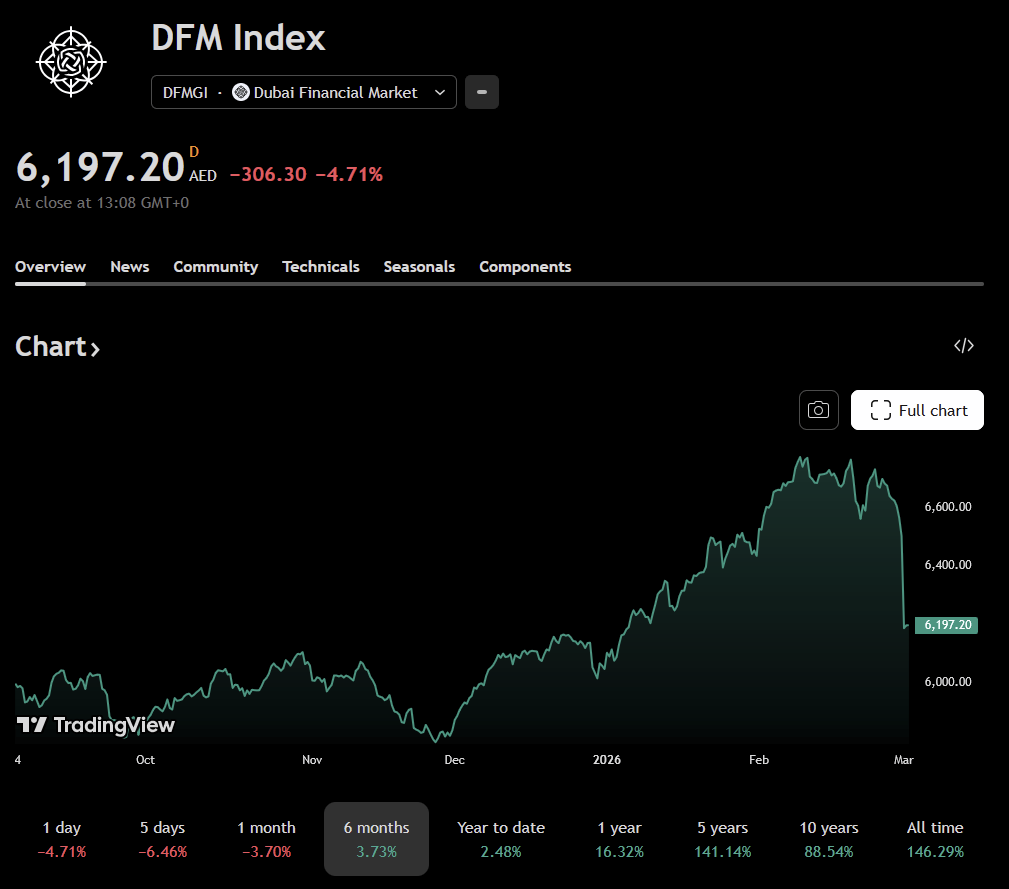Click the Oct label on time axis
This screenshot has width=1009, height=889.
[145, 760]
